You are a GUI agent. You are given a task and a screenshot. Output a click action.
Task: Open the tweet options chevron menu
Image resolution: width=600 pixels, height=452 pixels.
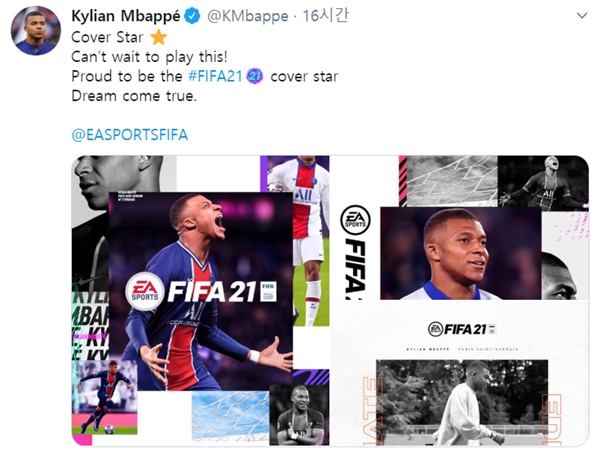click(x=582, y=16)
